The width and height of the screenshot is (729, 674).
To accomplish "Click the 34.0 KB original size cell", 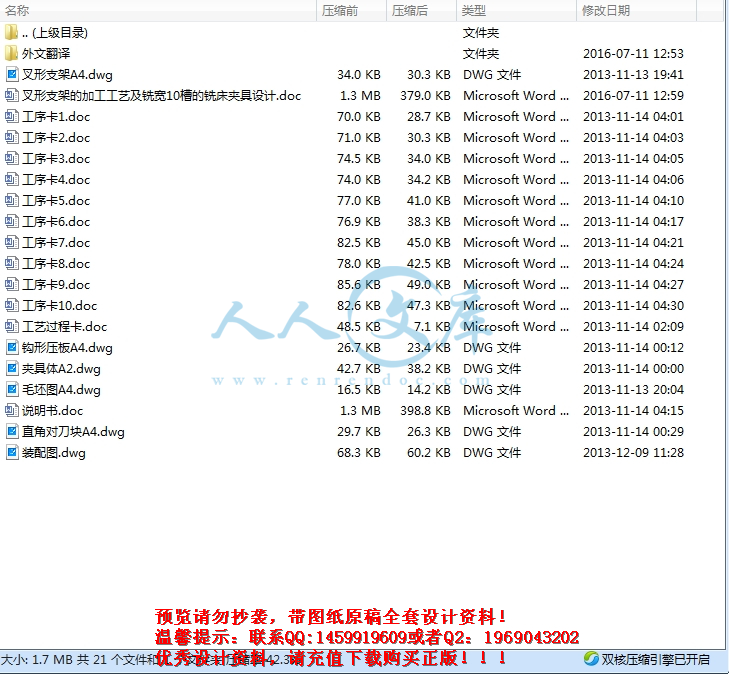I will tap(359, 74).
